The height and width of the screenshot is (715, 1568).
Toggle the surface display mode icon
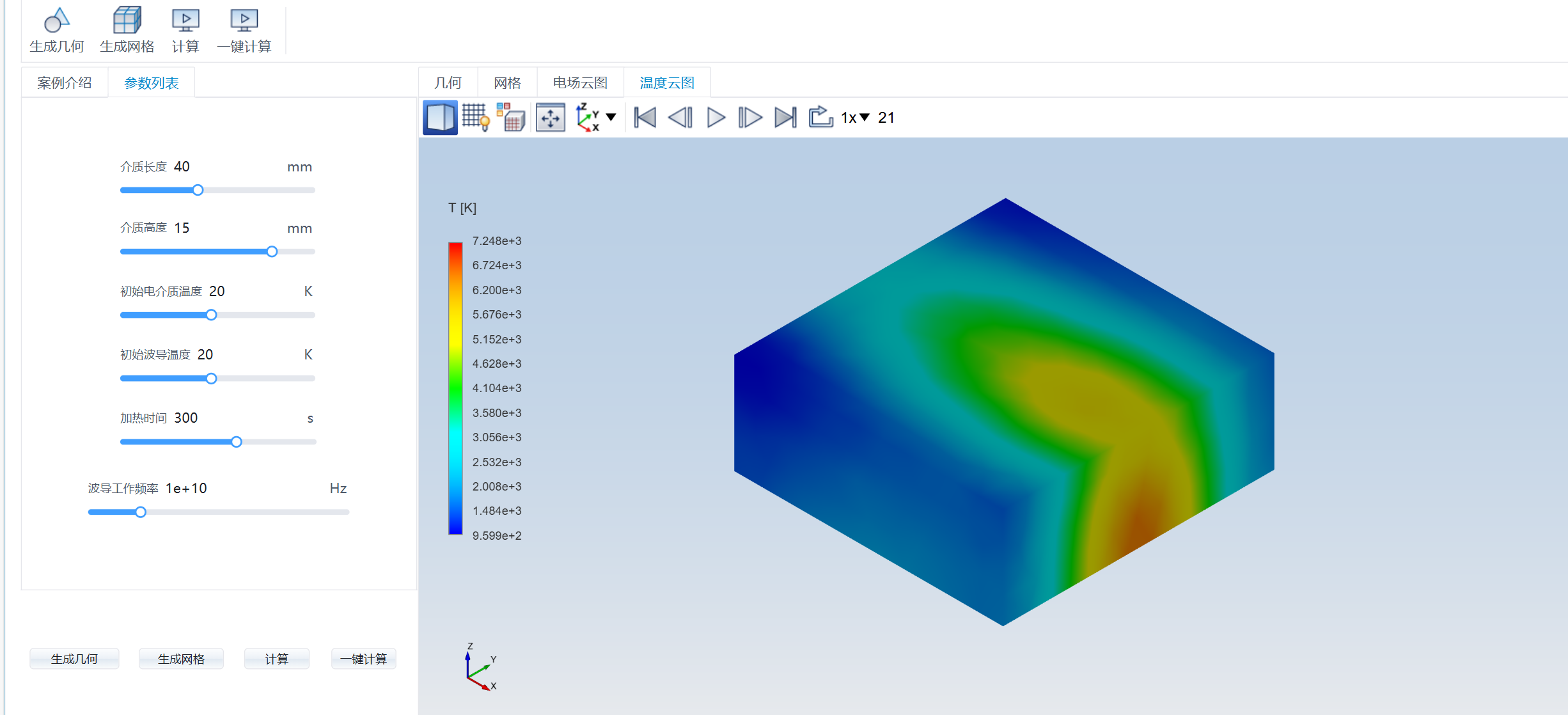click(x=440, y=118)
